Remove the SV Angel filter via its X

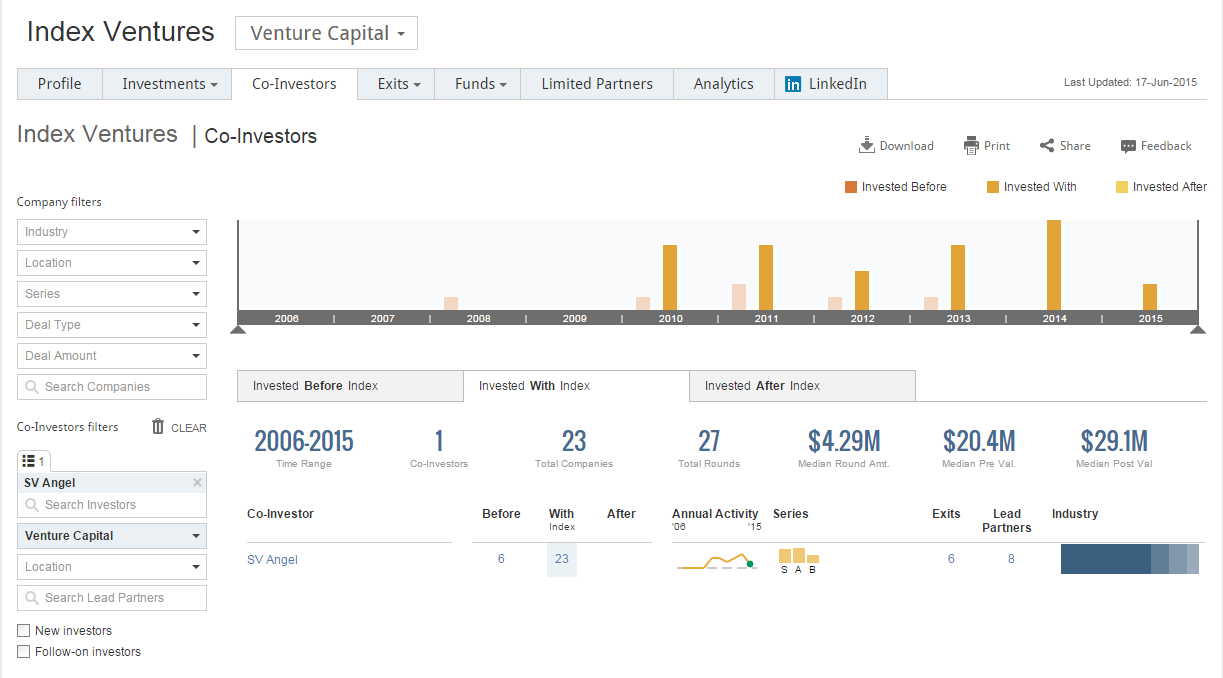(x=198, y=482)
